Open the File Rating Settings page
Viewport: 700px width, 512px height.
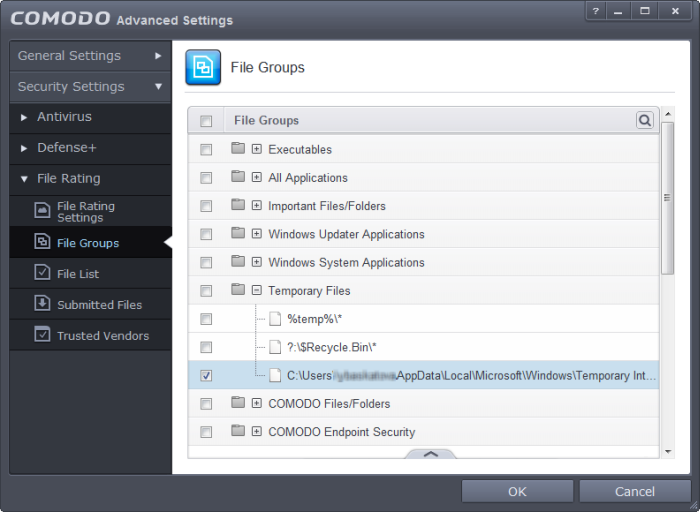coord(91,211)
